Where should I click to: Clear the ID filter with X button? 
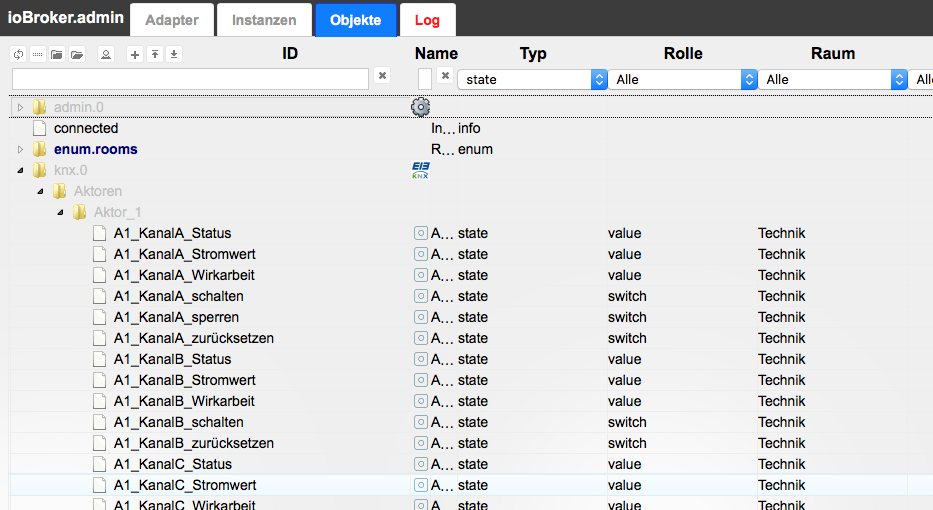coord(381,76)
